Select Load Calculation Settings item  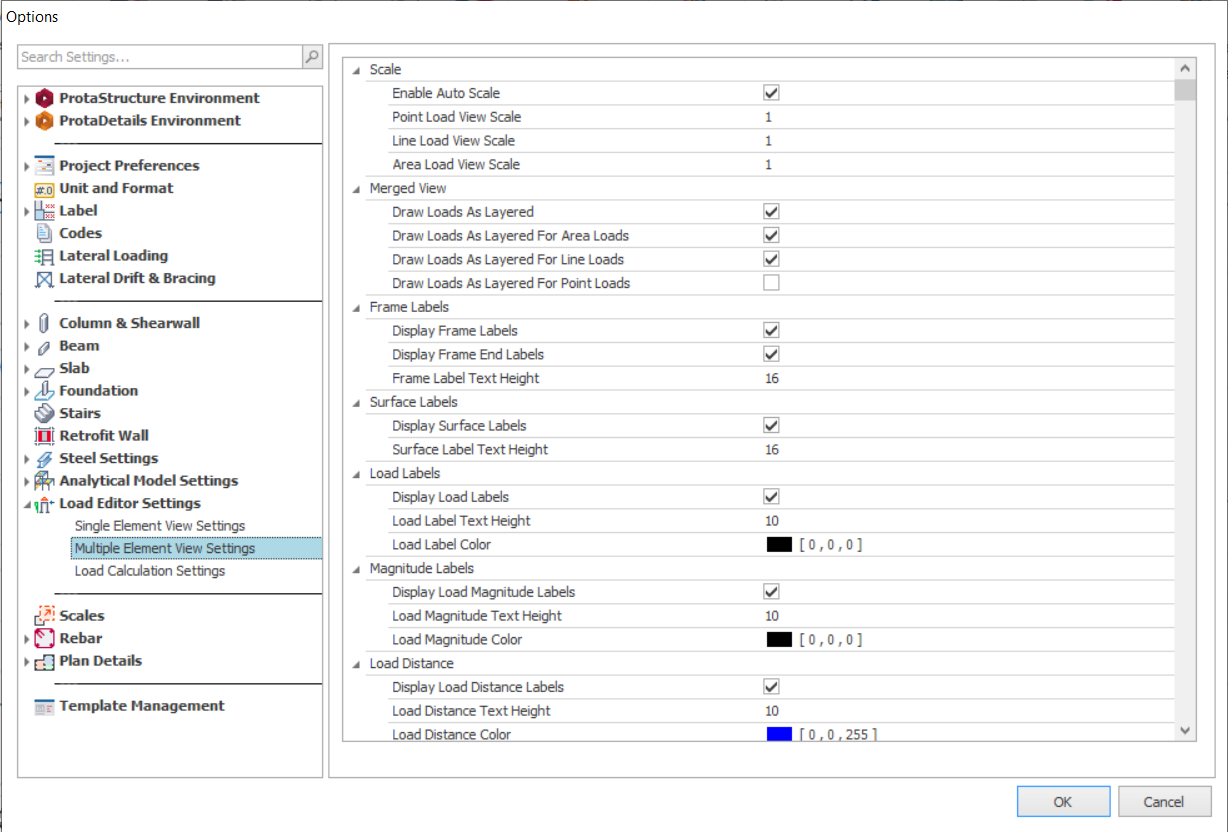pos(149,571)
